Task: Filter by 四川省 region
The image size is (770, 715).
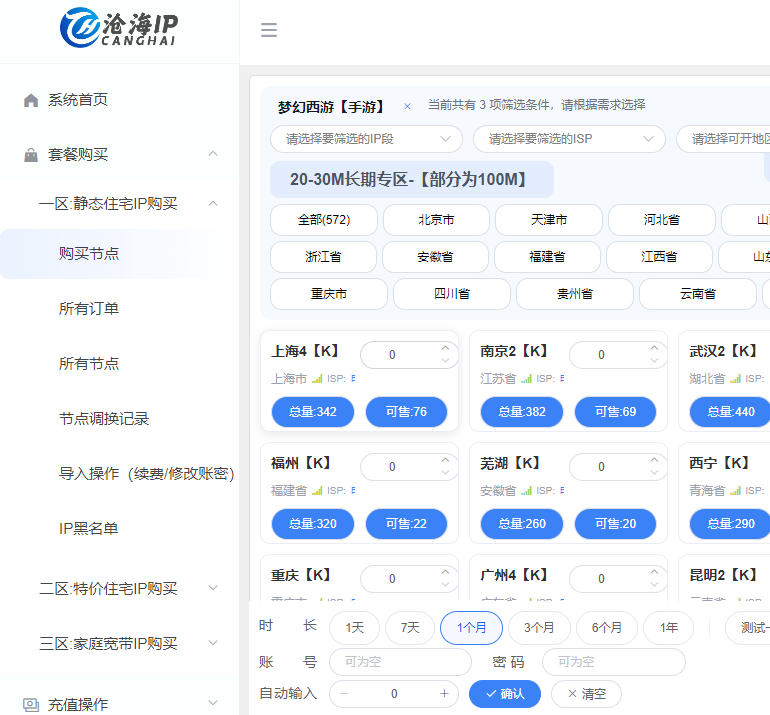Action: click(452, 294)
